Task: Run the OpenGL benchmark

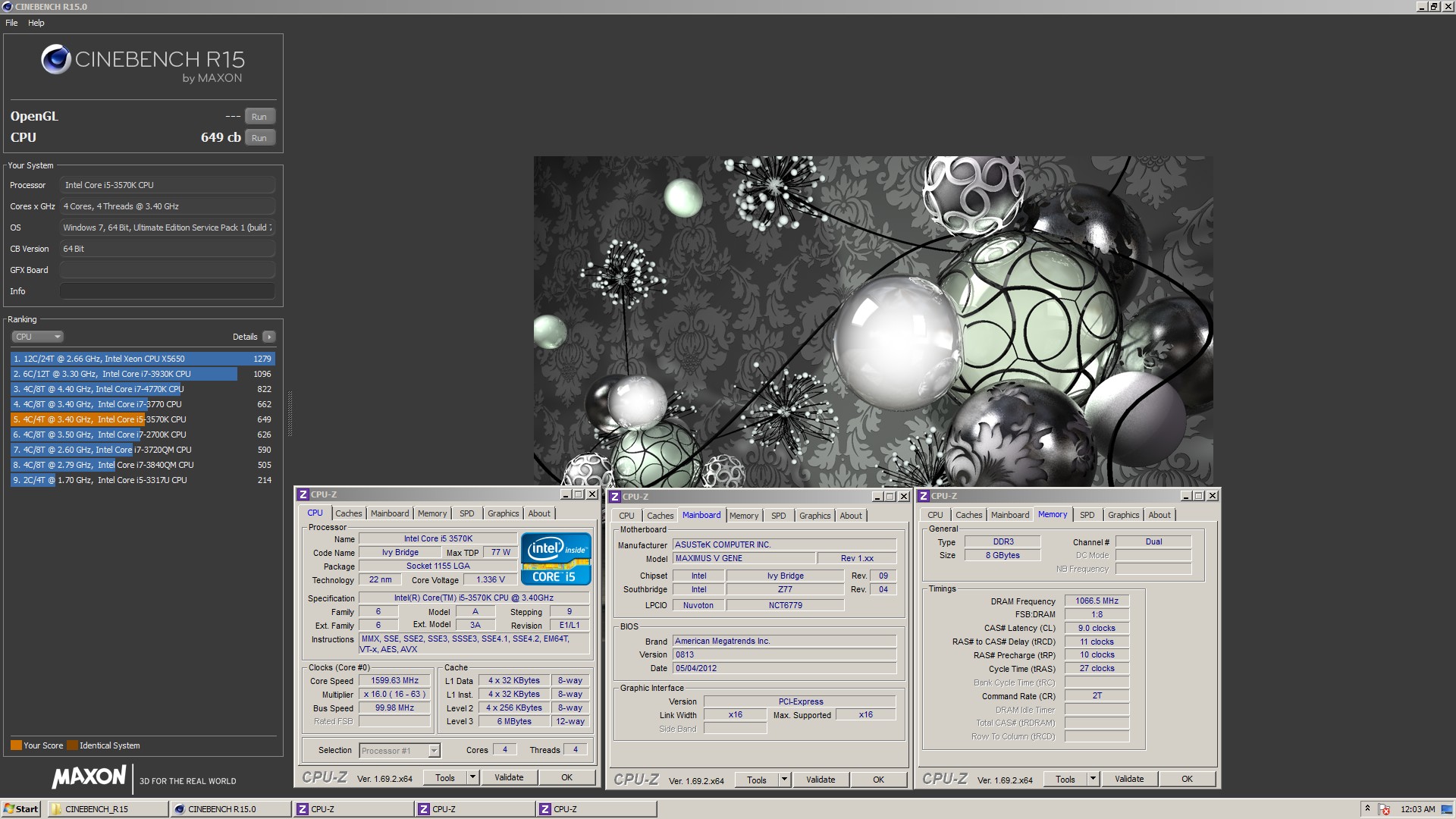Action: (259, 117)
